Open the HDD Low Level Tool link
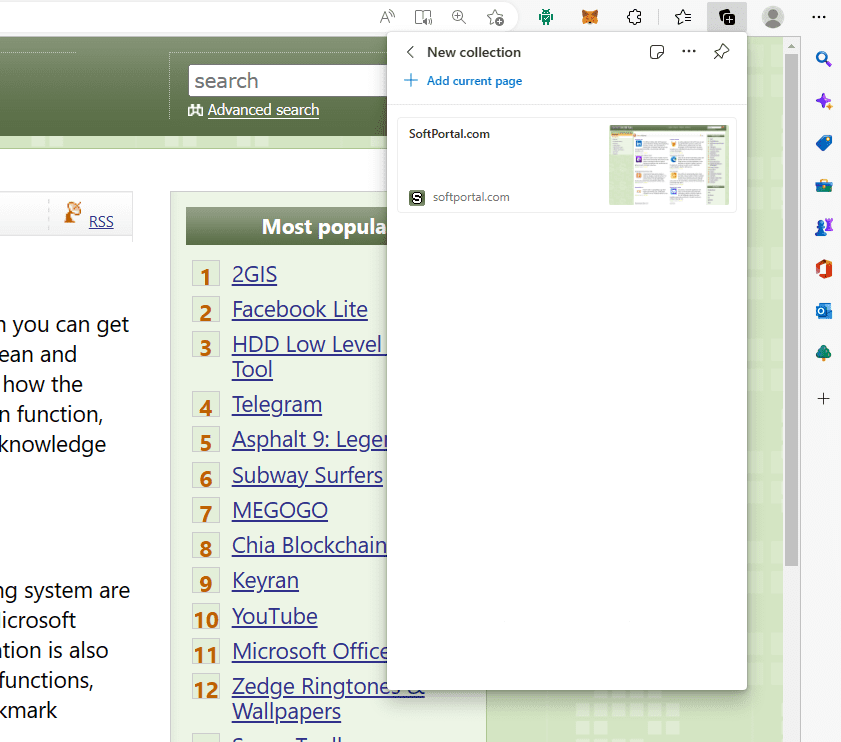841x742 pixels. pos(307,357)
